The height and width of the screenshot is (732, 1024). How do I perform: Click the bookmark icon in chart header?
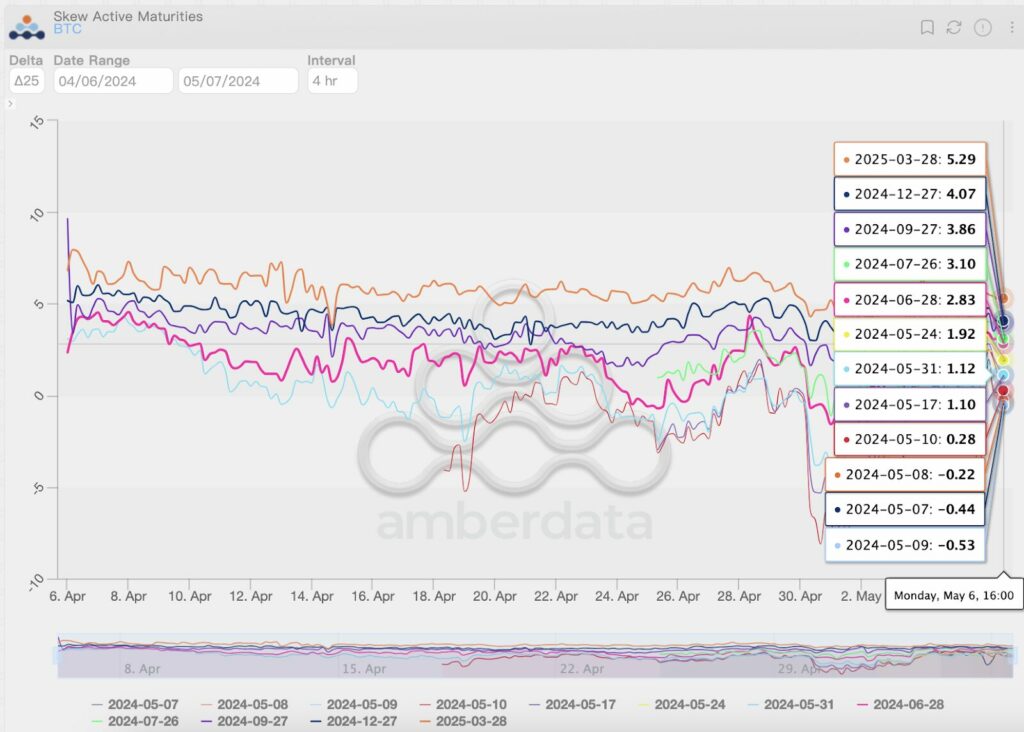pos(927,28)
